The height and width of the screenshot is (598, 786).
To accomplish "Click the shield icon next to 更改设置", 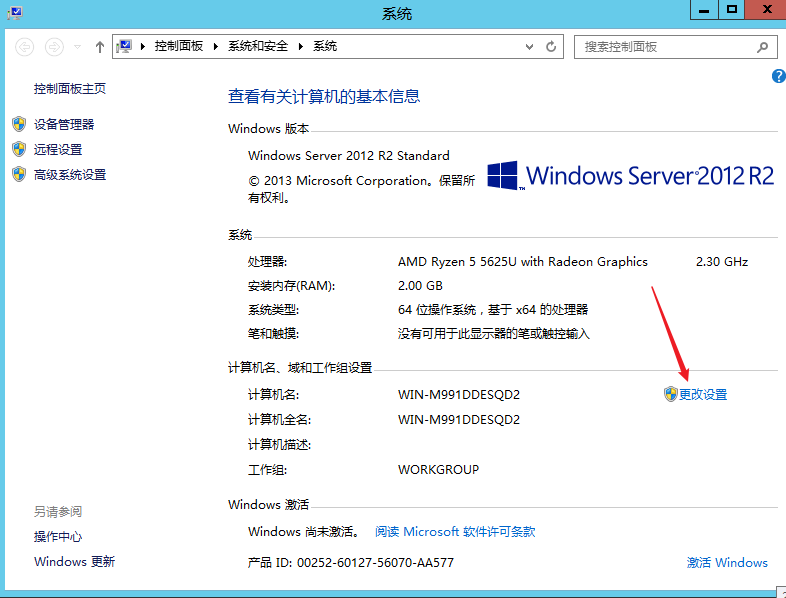I will 670,394.
